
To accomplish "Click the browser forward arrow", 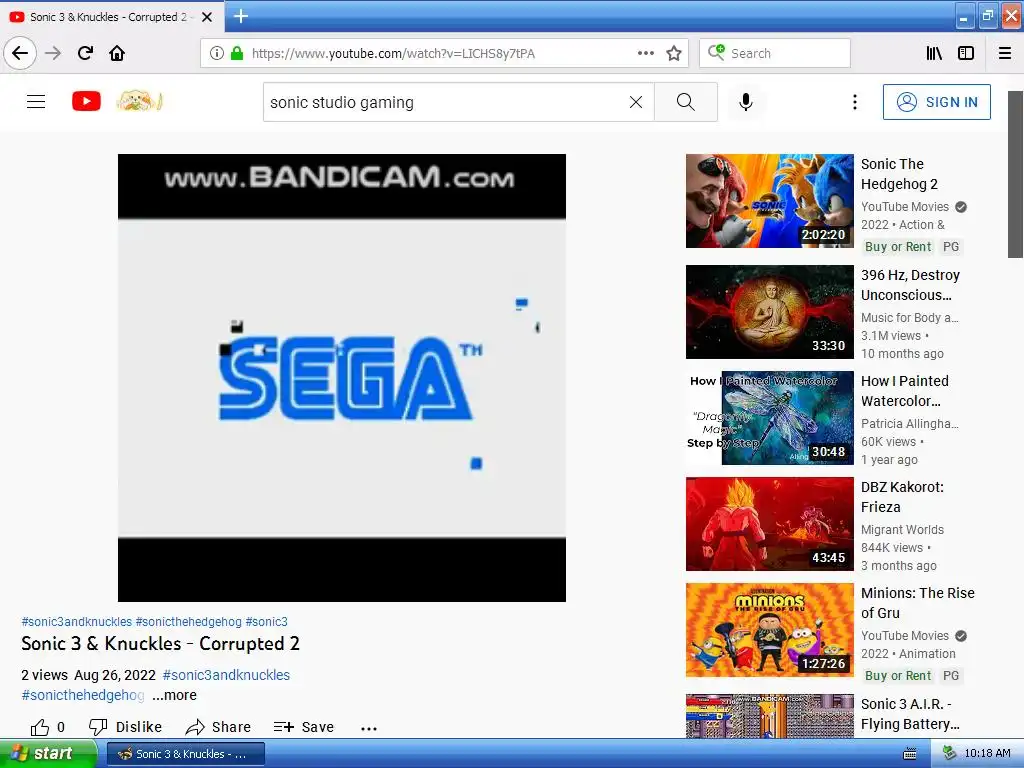I will coord(53,53).
